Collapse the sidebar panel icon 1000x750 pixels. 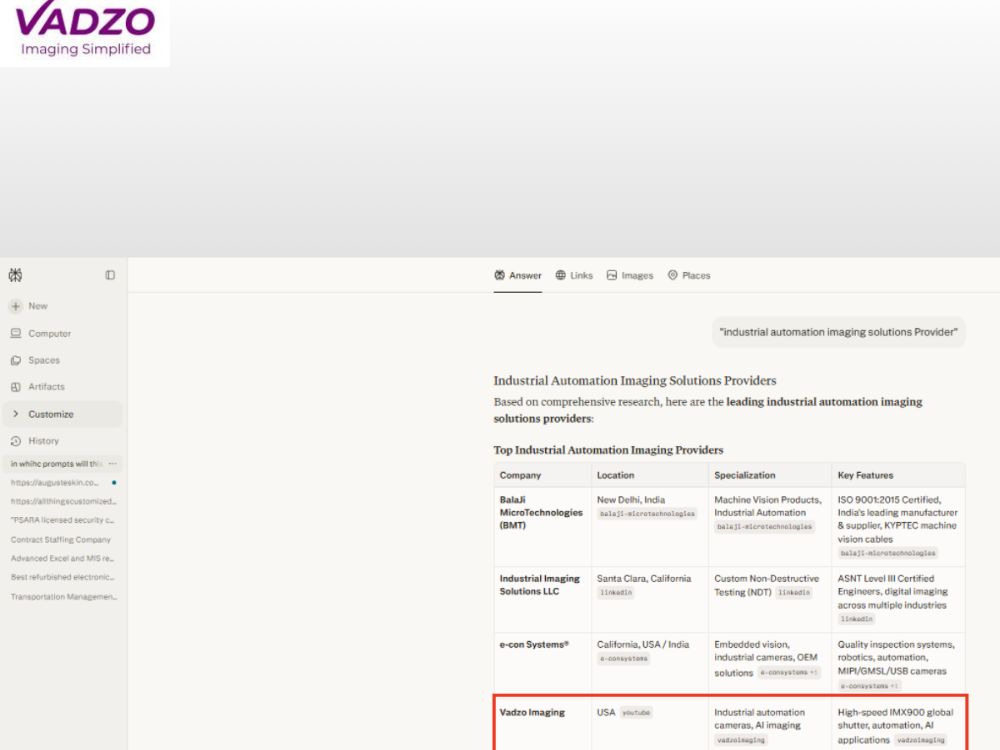pyautogui.click(x=110, y=275)
